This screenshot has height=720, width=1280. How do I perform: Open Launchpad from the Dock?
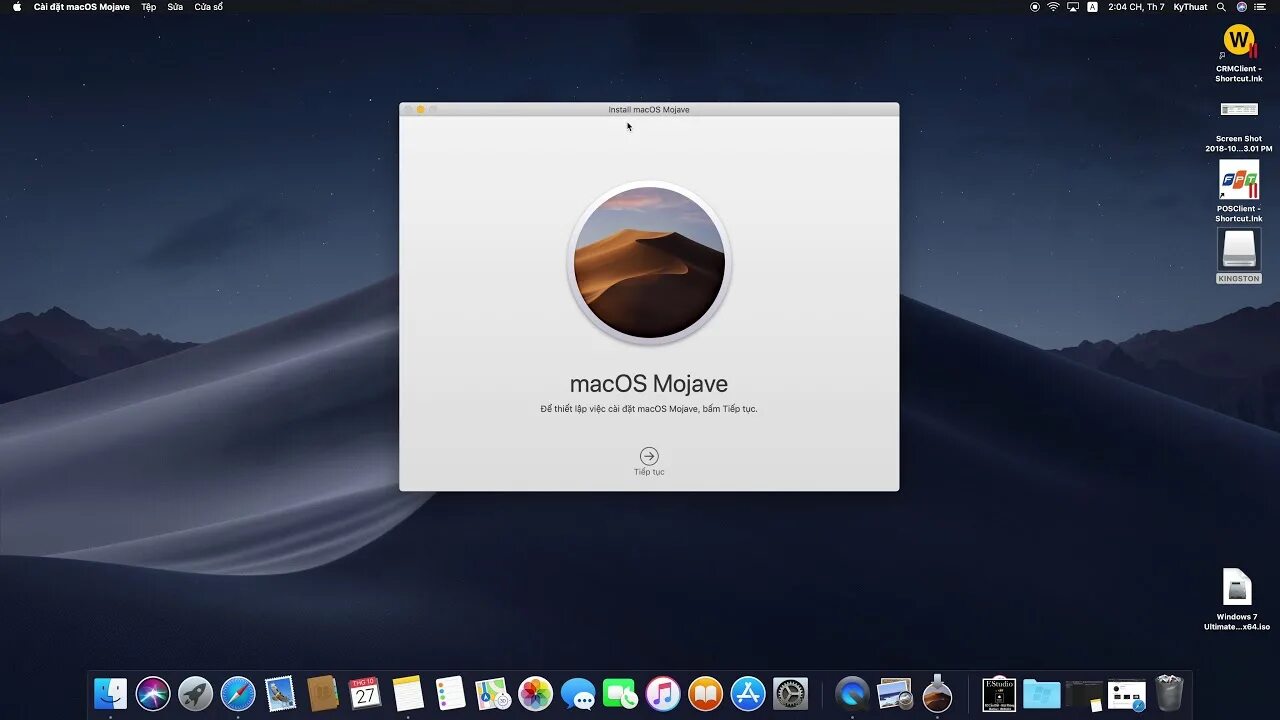click(195, 693)
